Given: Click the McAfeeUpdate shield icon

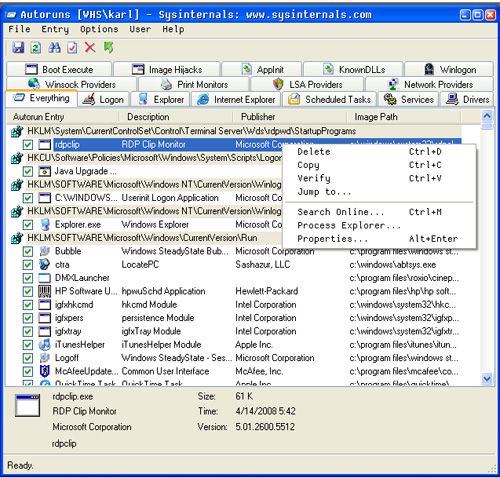Looking at the screenshot, I should 44,371.
